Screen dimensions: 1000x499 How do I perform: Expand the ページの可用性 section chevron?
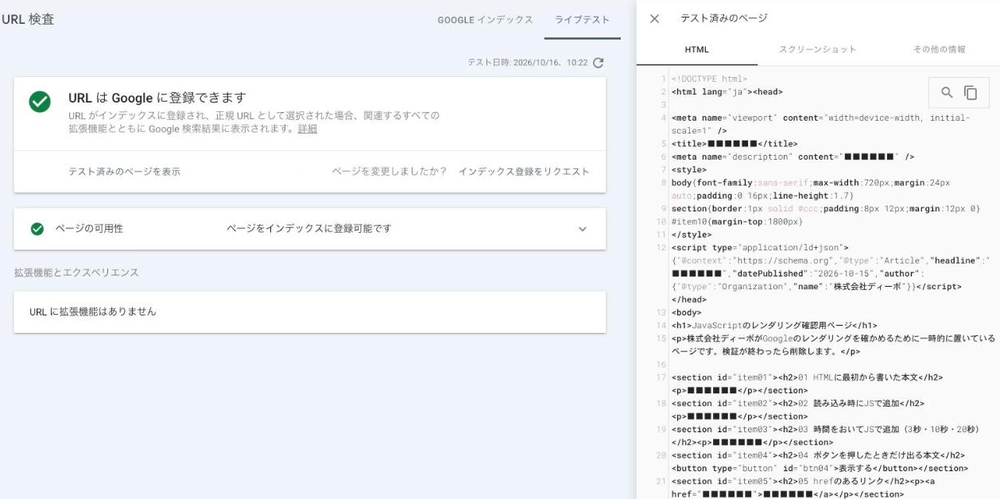click(x=582, y=229)
